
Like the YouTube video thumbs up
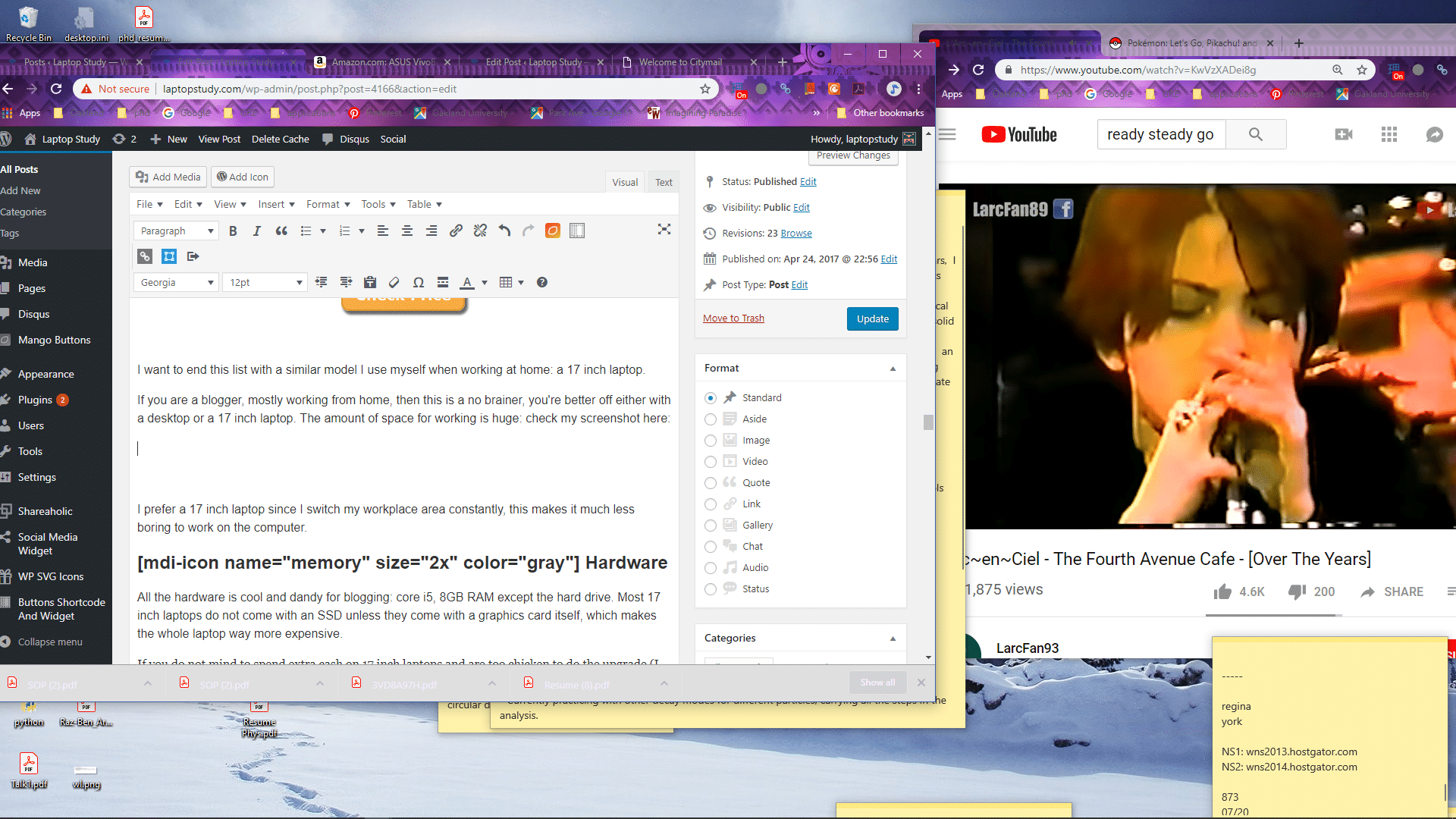click(1222, 592)
